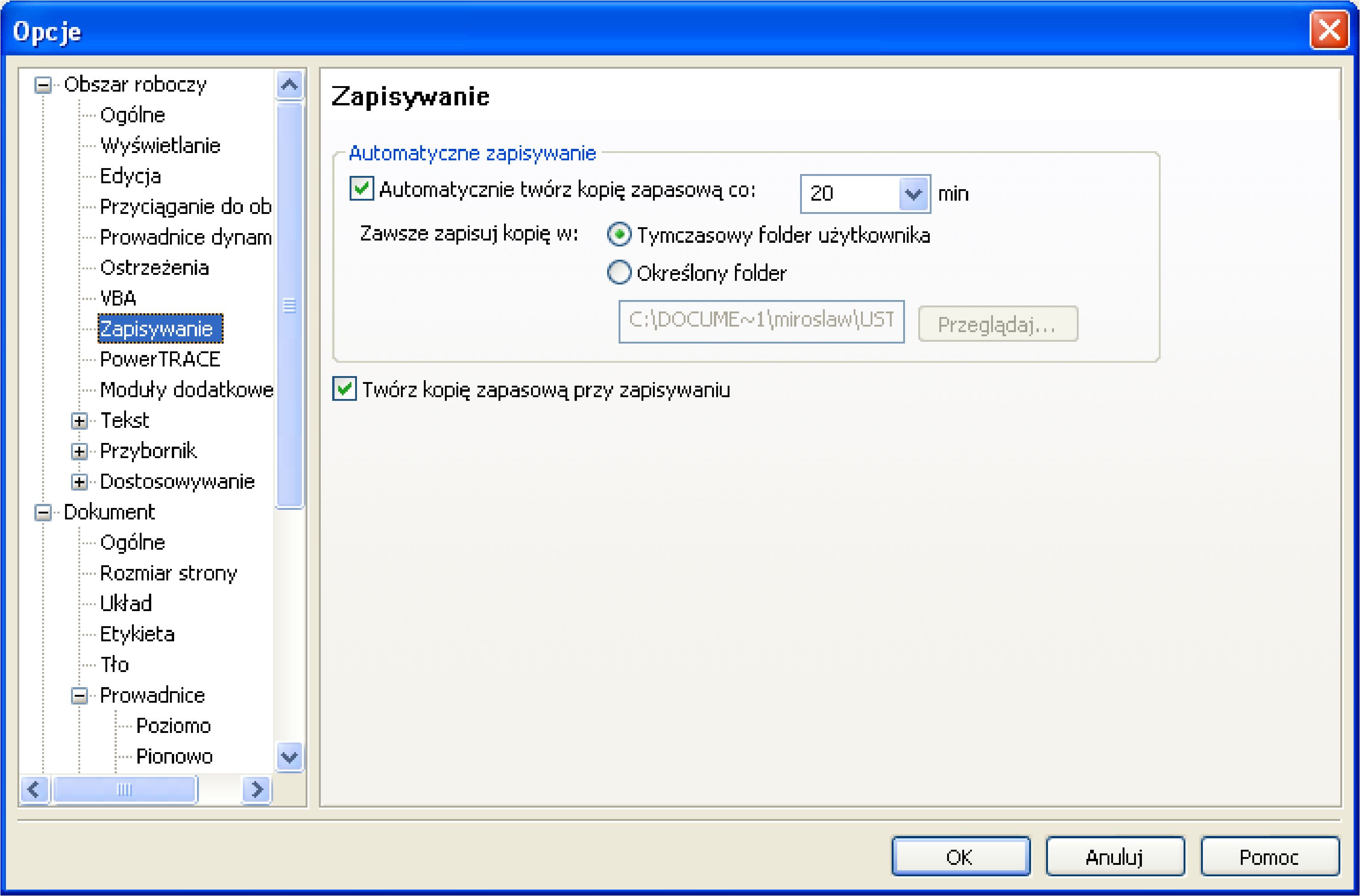Expand the Tekst tree node
Image resolution: width=1360 pixels, height=896 pixels.
pos(79,421)
